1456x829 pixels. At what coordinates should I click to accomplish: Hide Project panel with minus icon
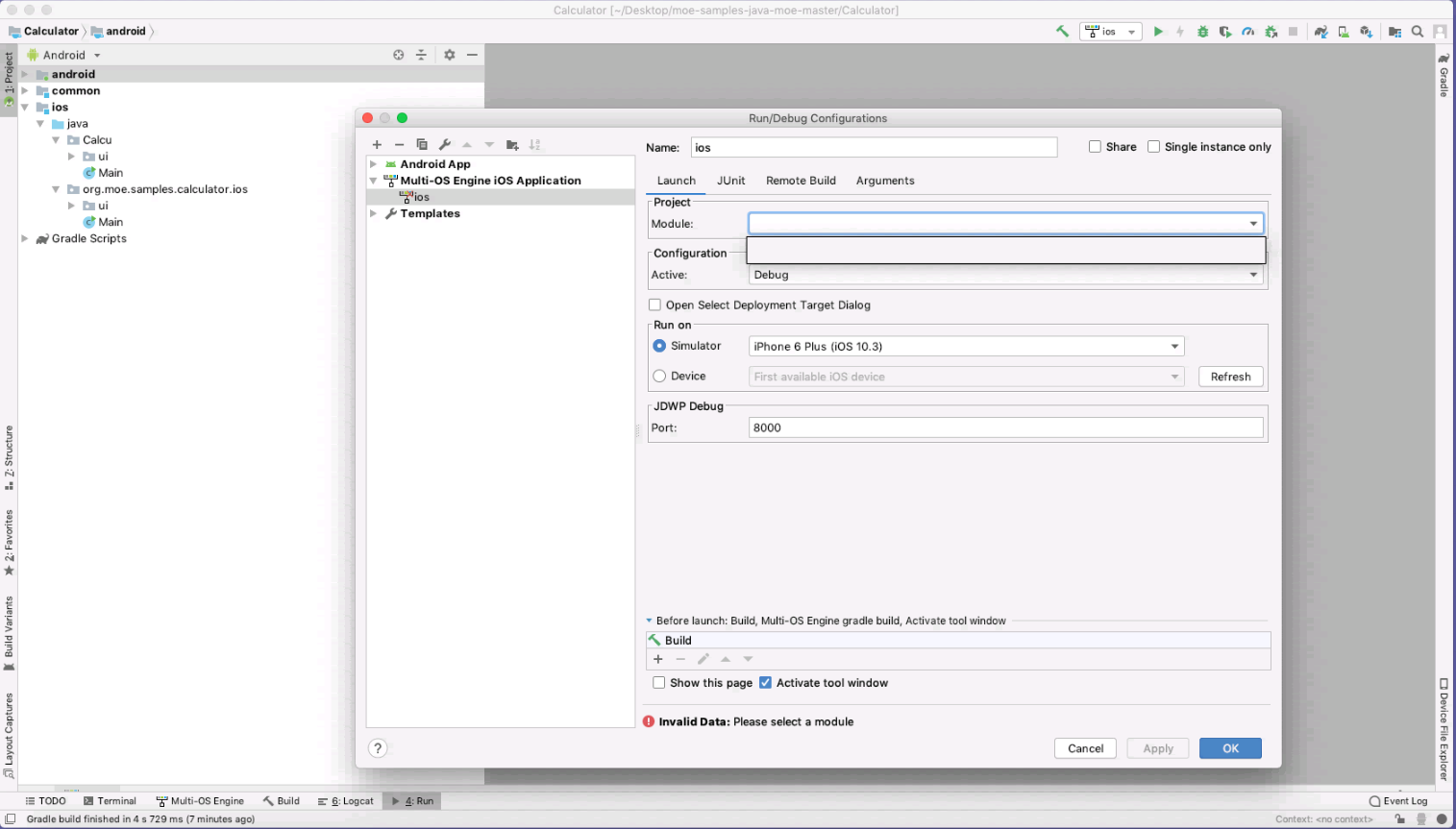point(472,55)
